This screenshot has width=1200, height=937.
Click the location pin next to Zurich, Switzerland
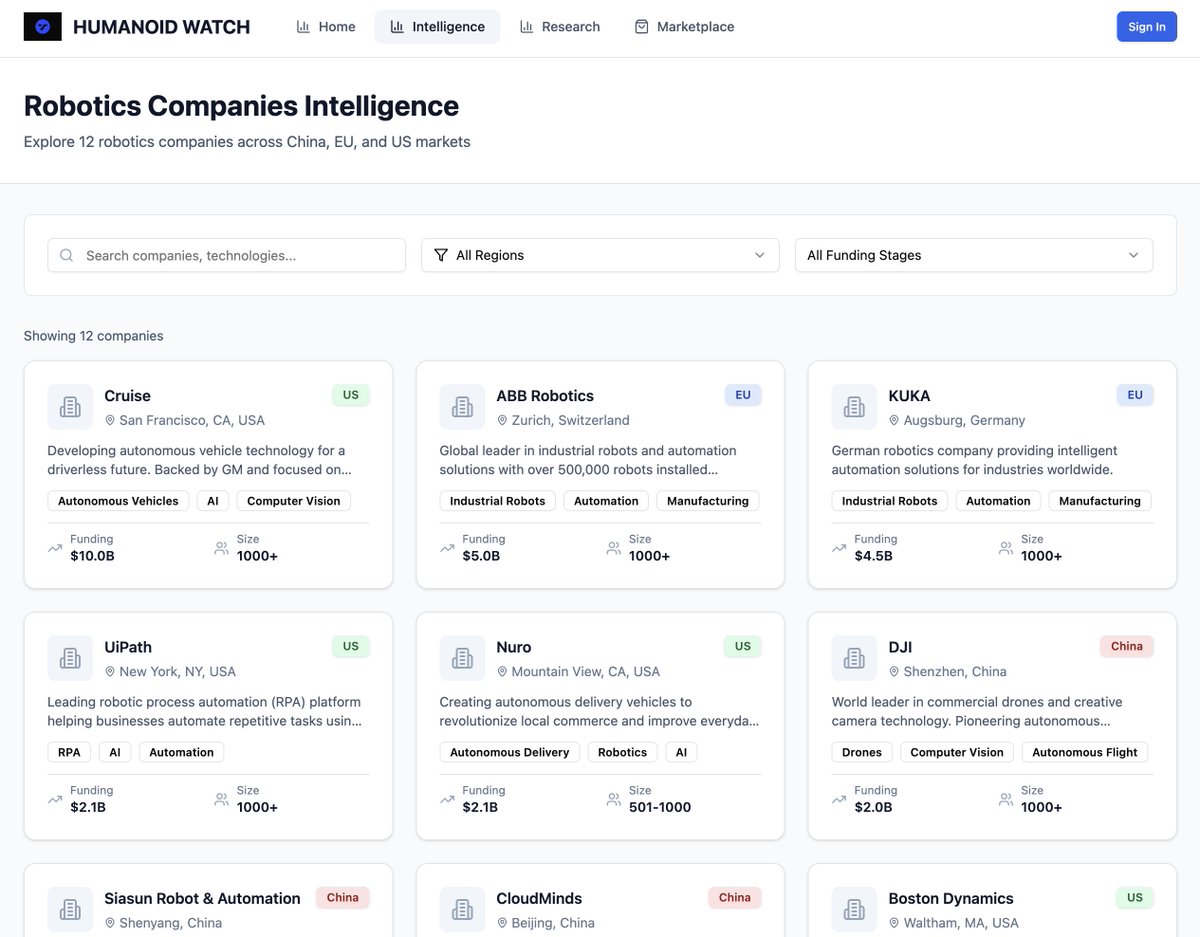(502, 420)
